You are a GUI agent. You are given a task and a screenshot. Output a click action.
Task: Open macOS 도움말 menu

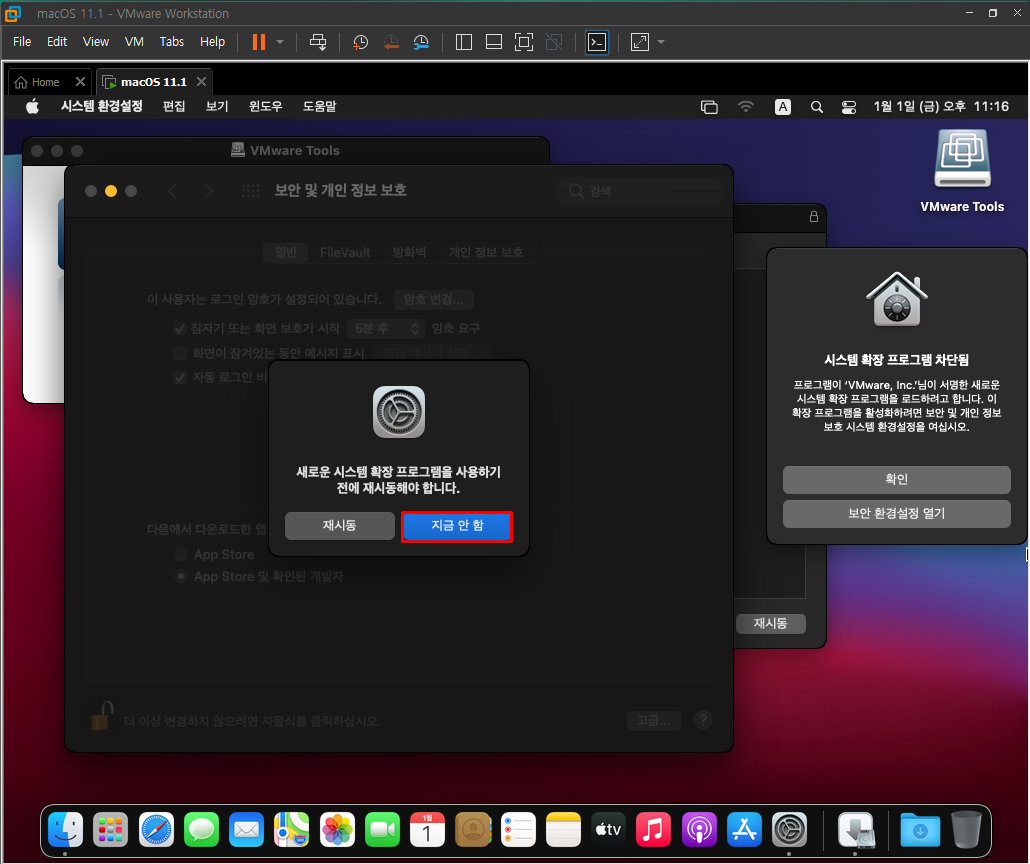coord(319,106)
